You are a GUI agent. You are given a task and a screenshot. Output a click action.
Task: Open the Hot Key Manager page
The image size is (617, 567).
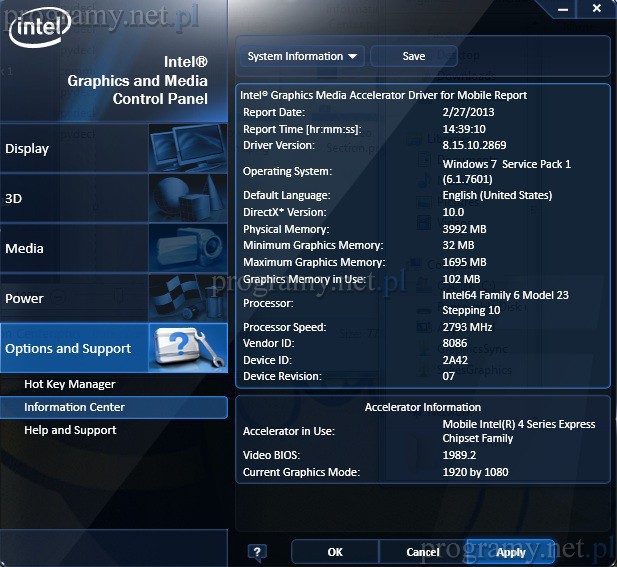(70, 384)
